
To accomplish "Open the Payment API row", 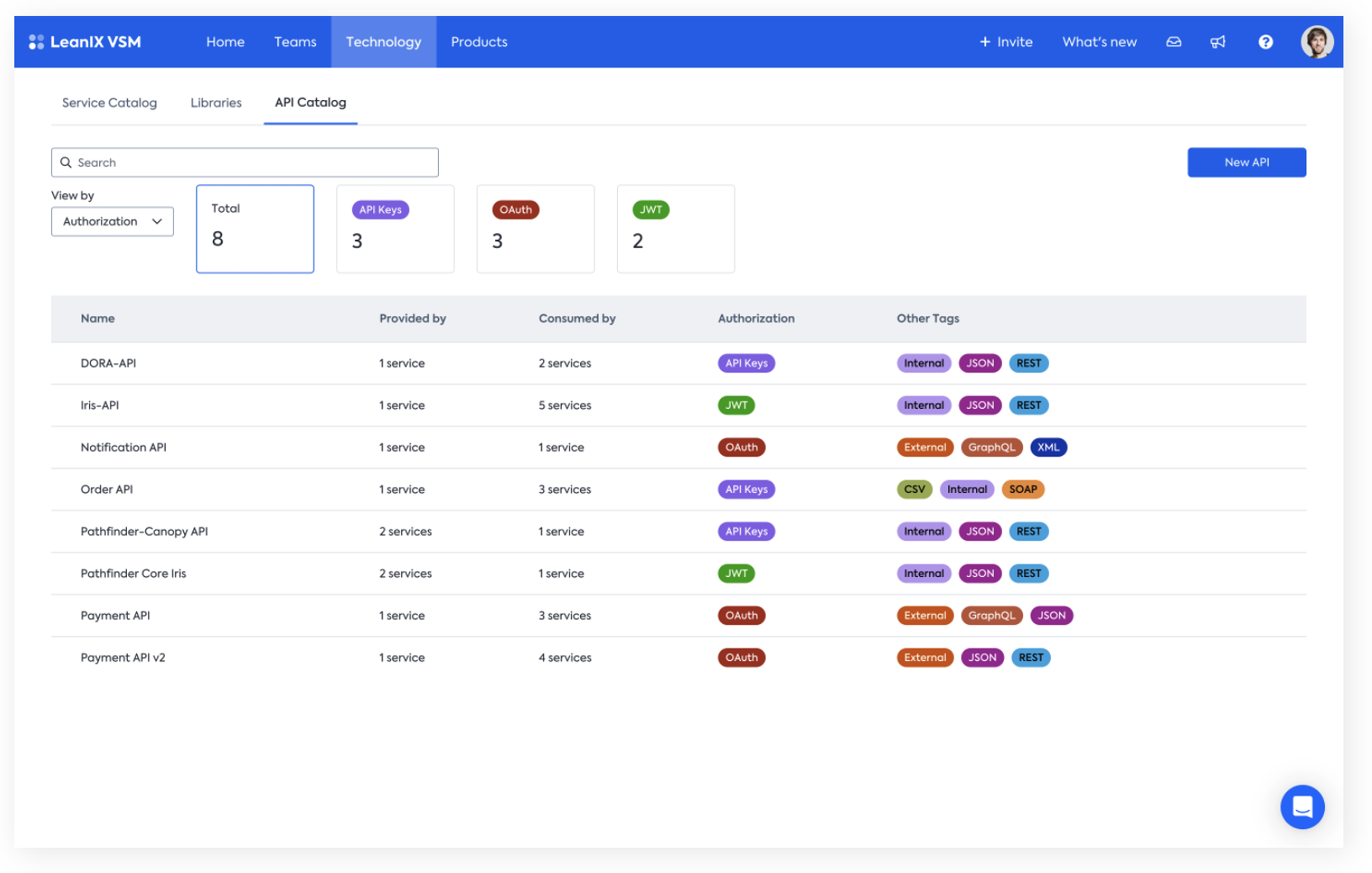I will pyautogui.click(x=678, y=616).
